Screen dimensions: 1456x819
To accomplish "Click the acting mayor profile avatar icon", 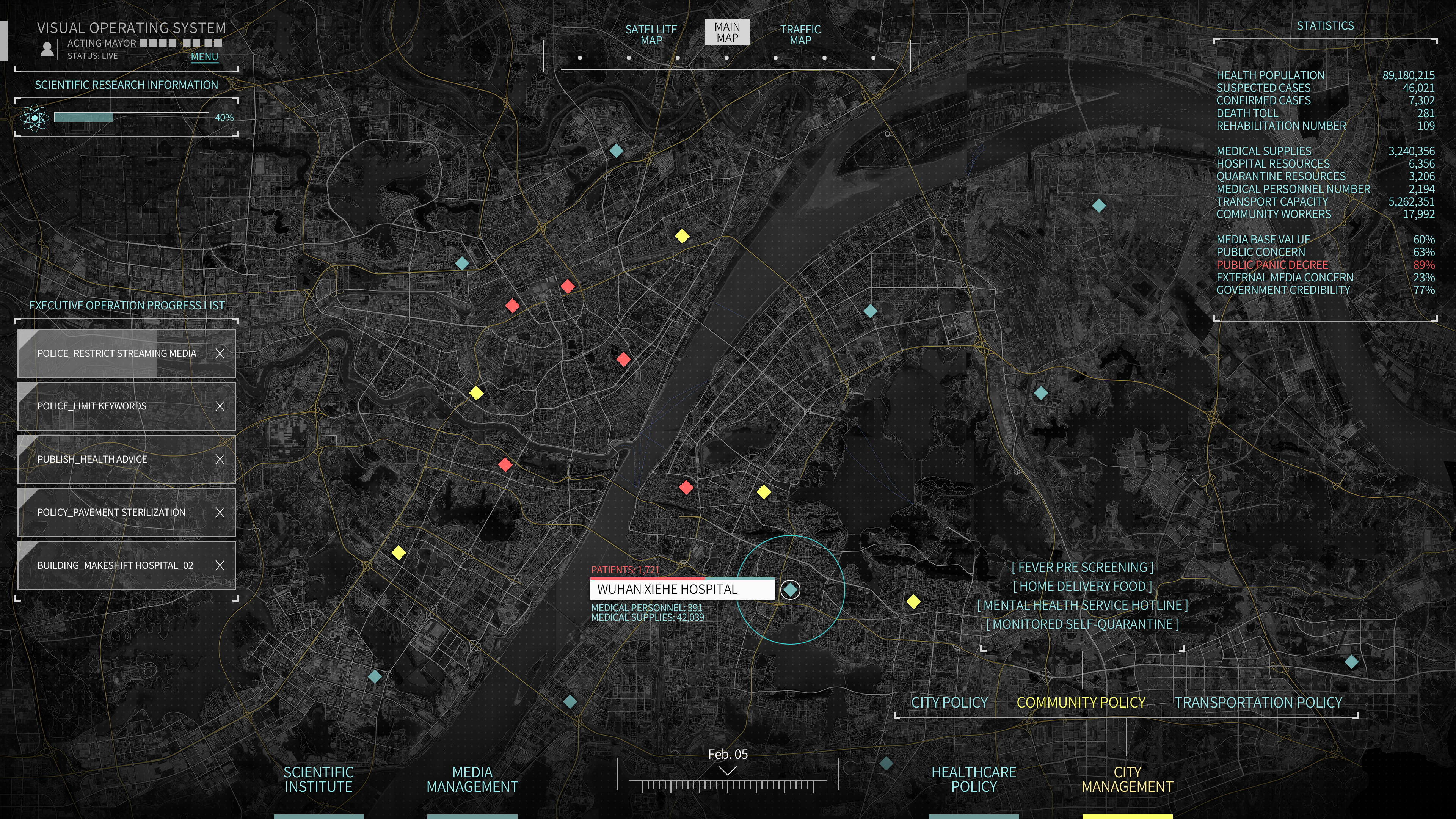I will (47, 49).
